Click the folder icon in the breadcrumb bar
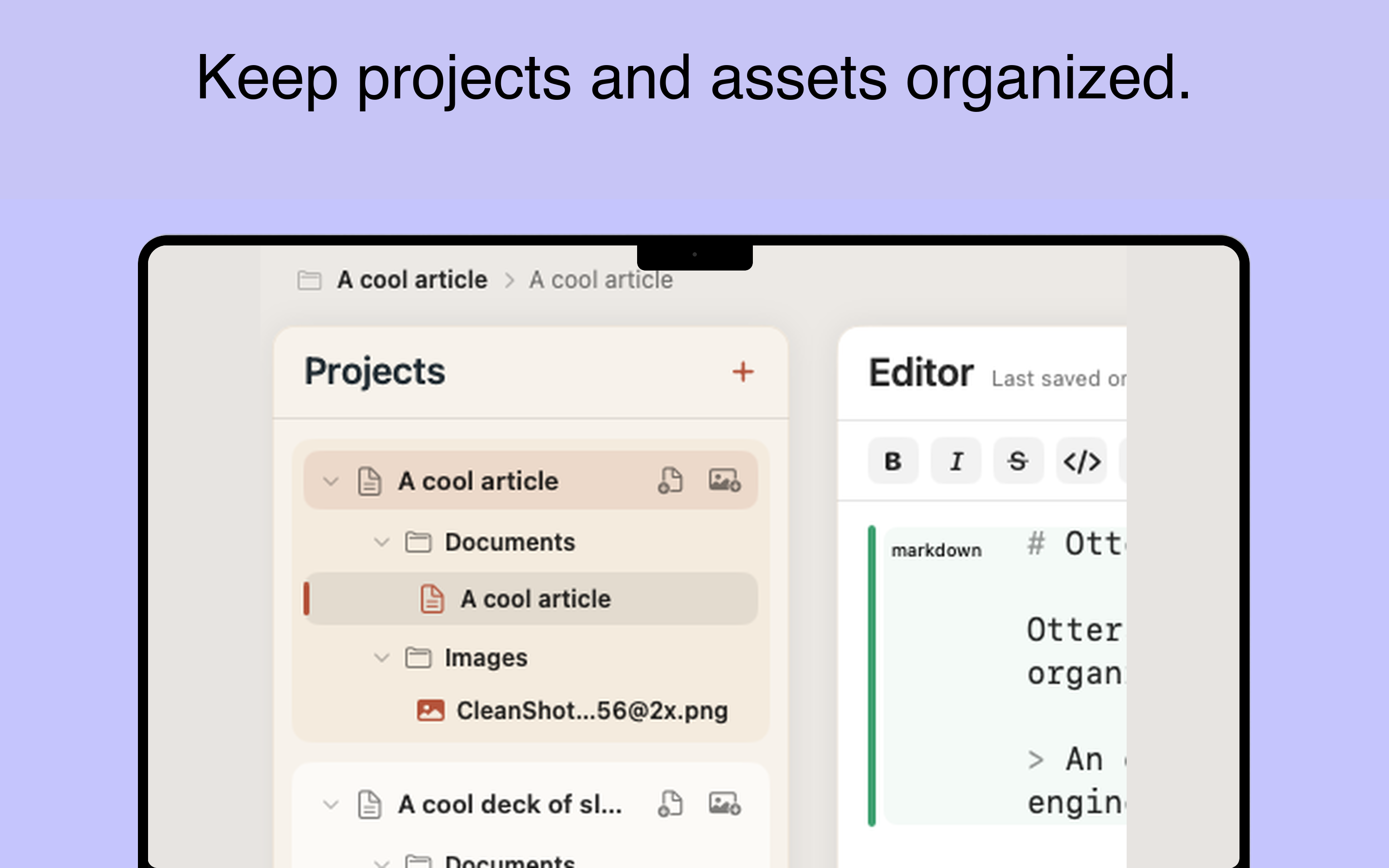The image size is (1389, 868). [x=309, y=280]
